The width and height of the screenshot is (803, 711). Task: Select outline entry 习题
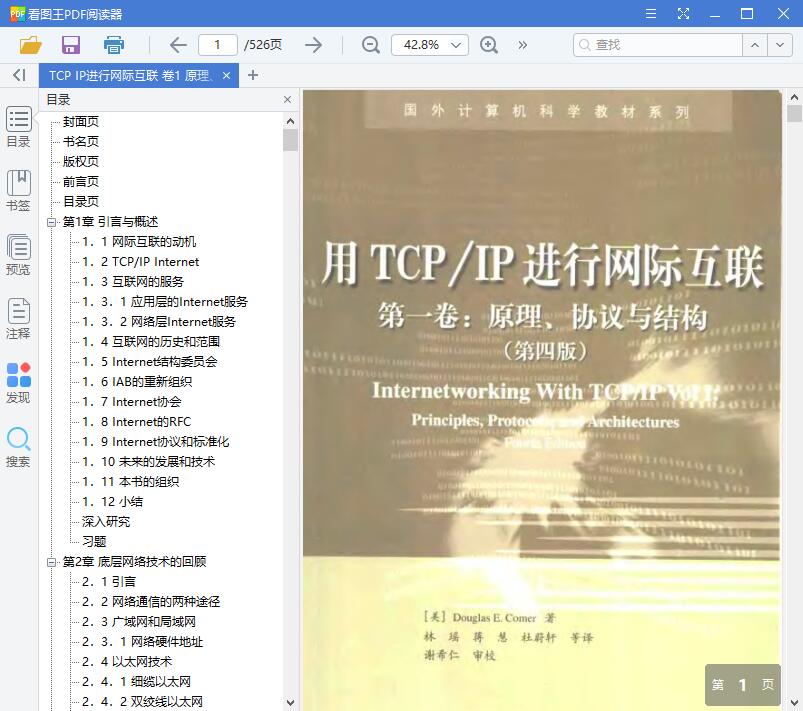tap(94, 541)
